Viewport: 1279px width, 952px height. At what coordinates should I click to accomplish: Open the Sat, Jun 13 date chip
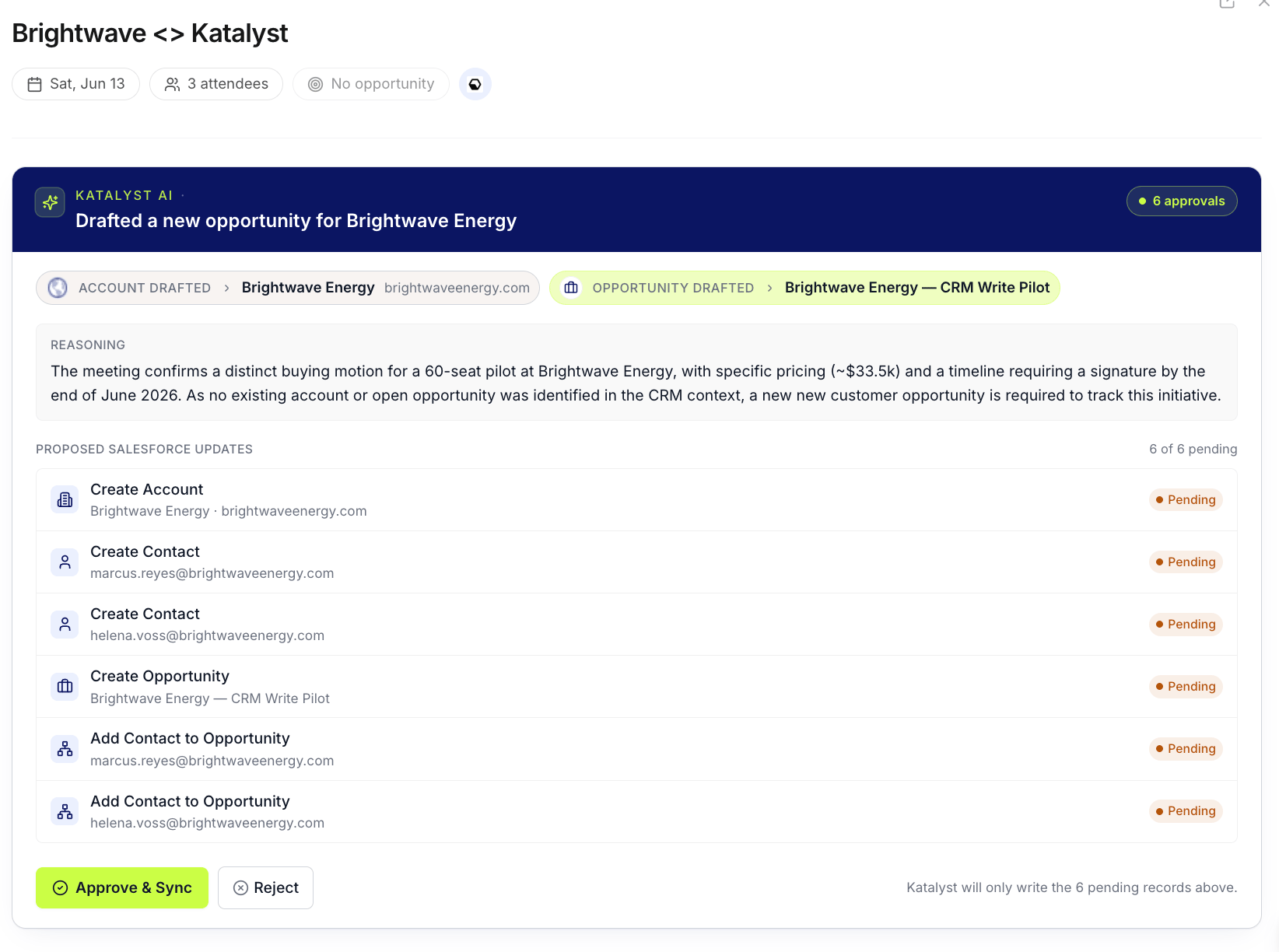pyautogui.click(x=76, y=84)
